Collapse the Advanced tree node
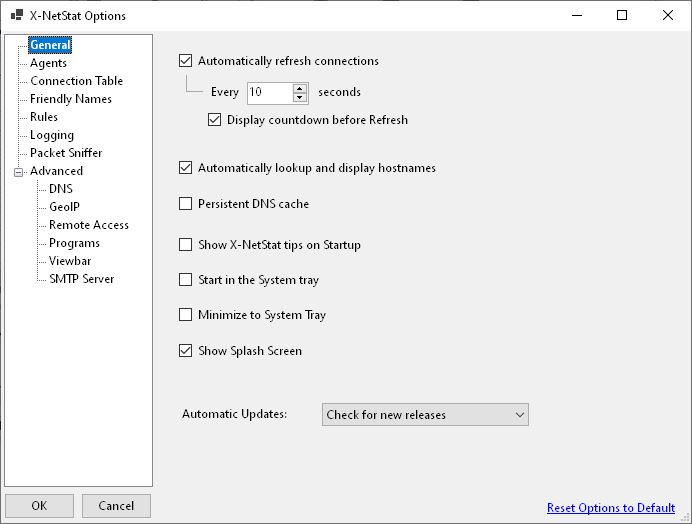This screenshot has height=524, width=692. pyautogui.click(x=18, y=172)
